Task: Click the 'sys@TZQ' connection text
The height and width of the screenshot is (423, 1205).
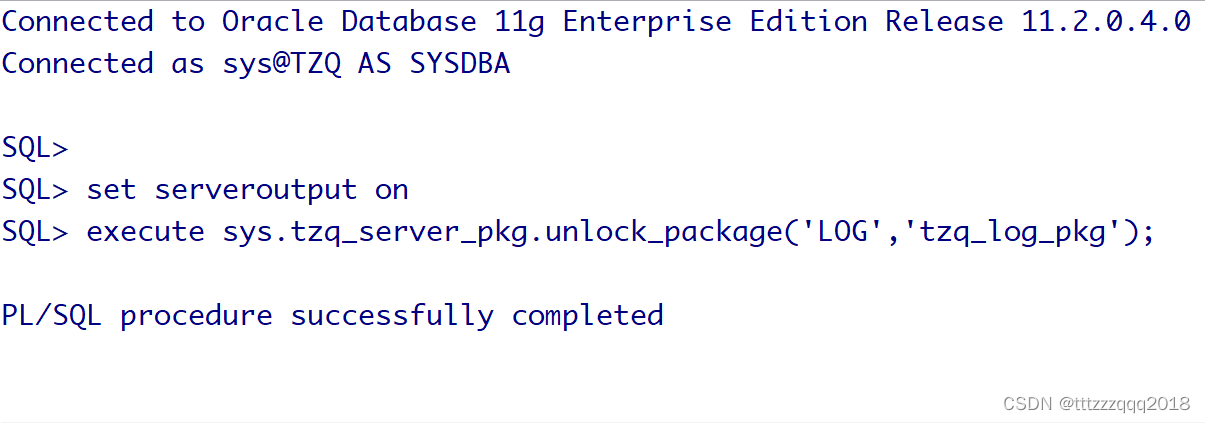Action: tap(283, 64)
